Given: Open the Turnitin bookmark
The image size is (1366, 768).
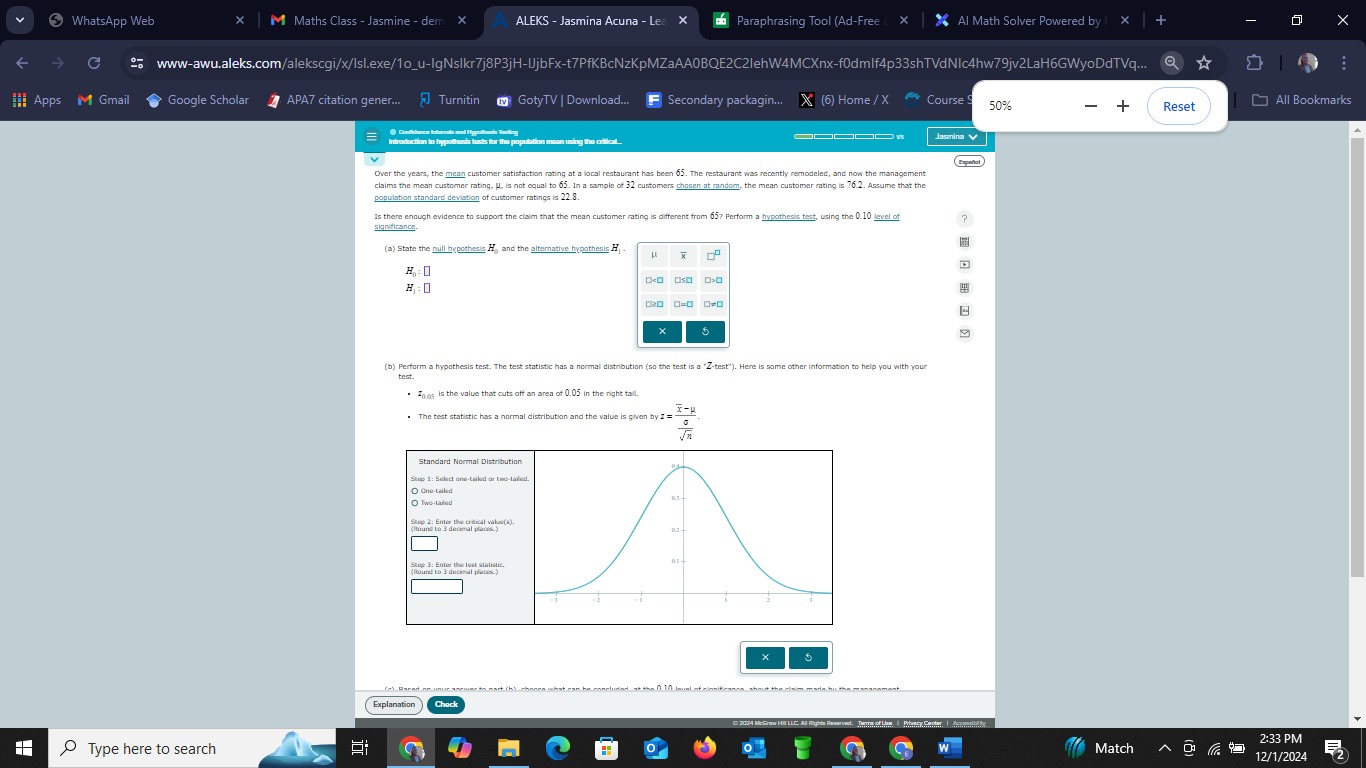Looking at the screenshot, I should tap(450, 100).
